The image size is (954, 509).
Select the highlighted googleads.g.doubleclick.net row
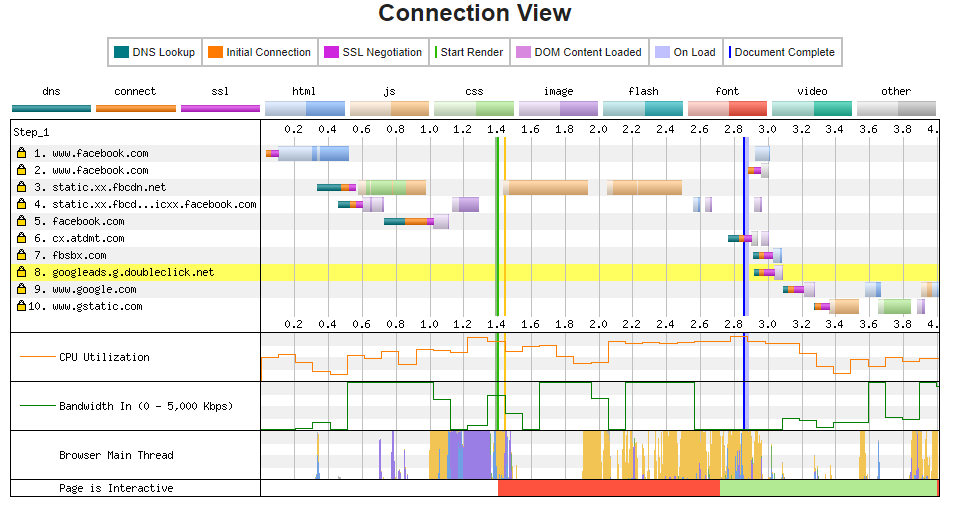[475, 272]
